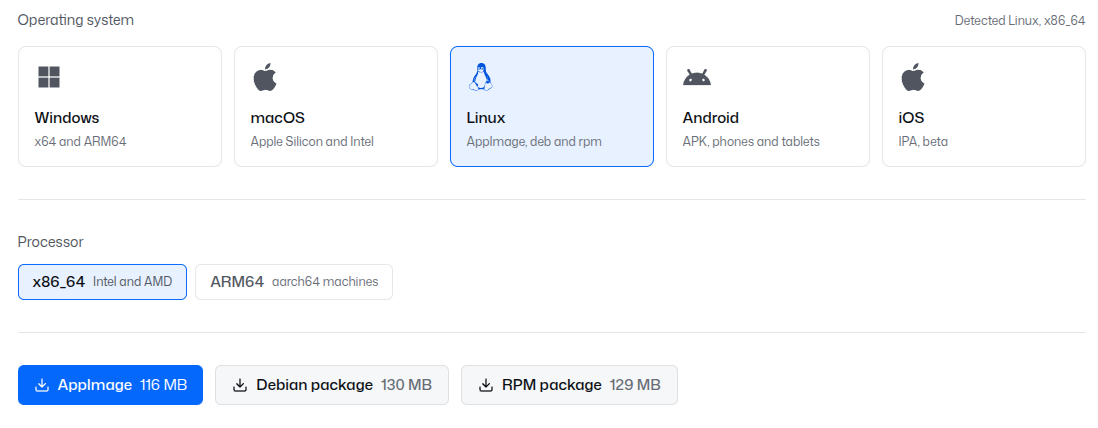Viewport: 1098px width, 428px height.
Task: Click "x64 and ARM64" under Windows
Action: [81, 141]
